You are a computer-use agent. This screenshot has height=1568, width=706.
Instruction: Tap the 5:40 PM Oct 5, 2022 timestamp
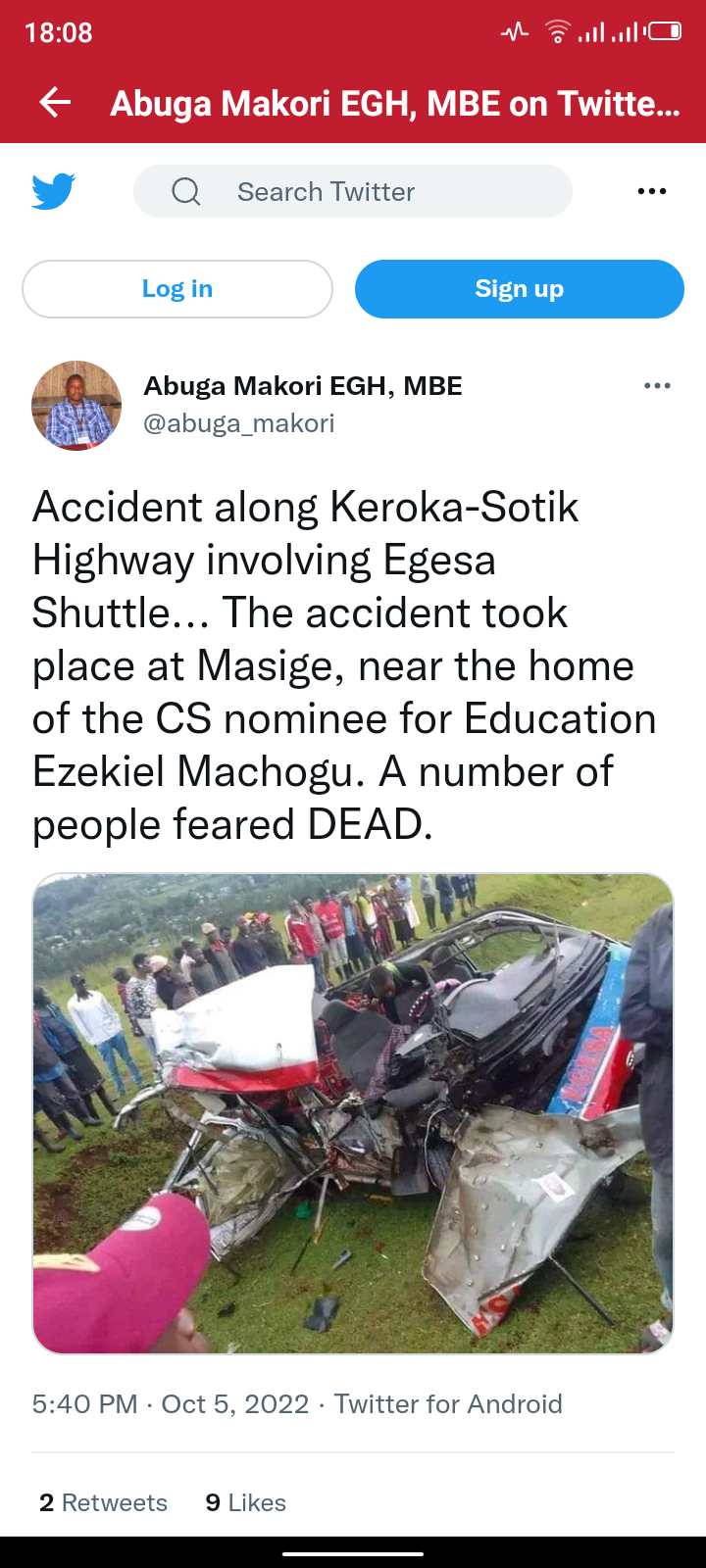pyautogui.click(x=171, y=1404)
